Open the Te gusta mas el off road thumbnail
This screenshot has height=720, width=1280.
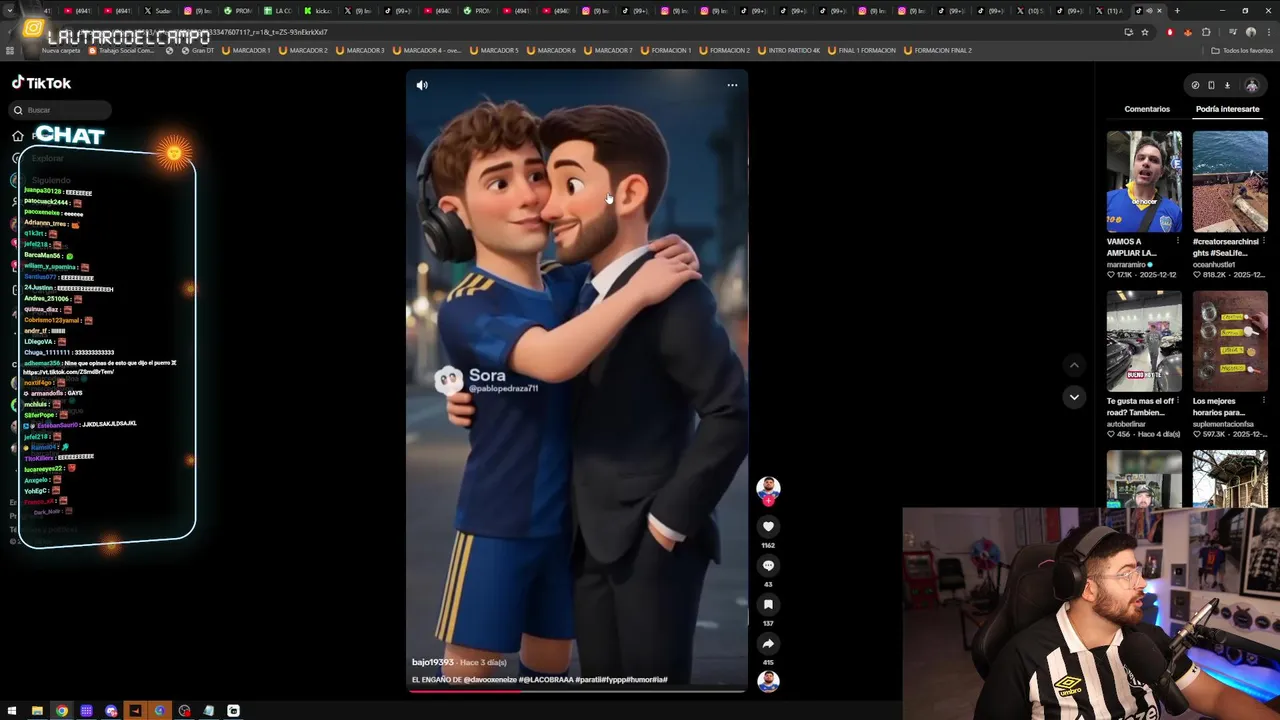coord(1144,341)
